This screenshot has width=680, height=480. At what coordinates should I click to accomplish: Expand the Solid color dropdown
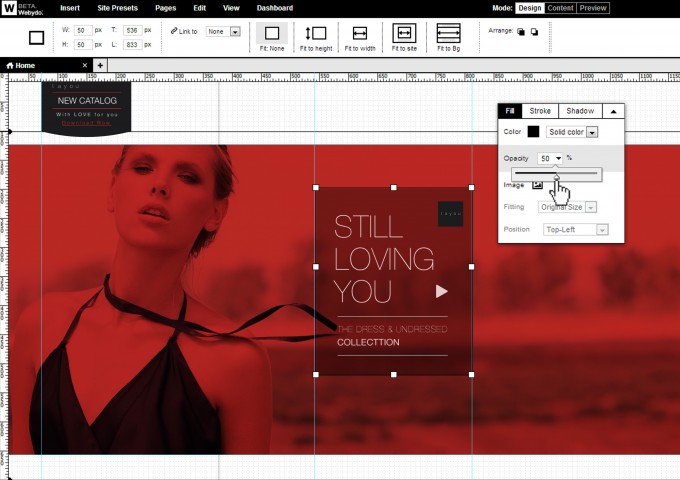click(x=592, y=132)
